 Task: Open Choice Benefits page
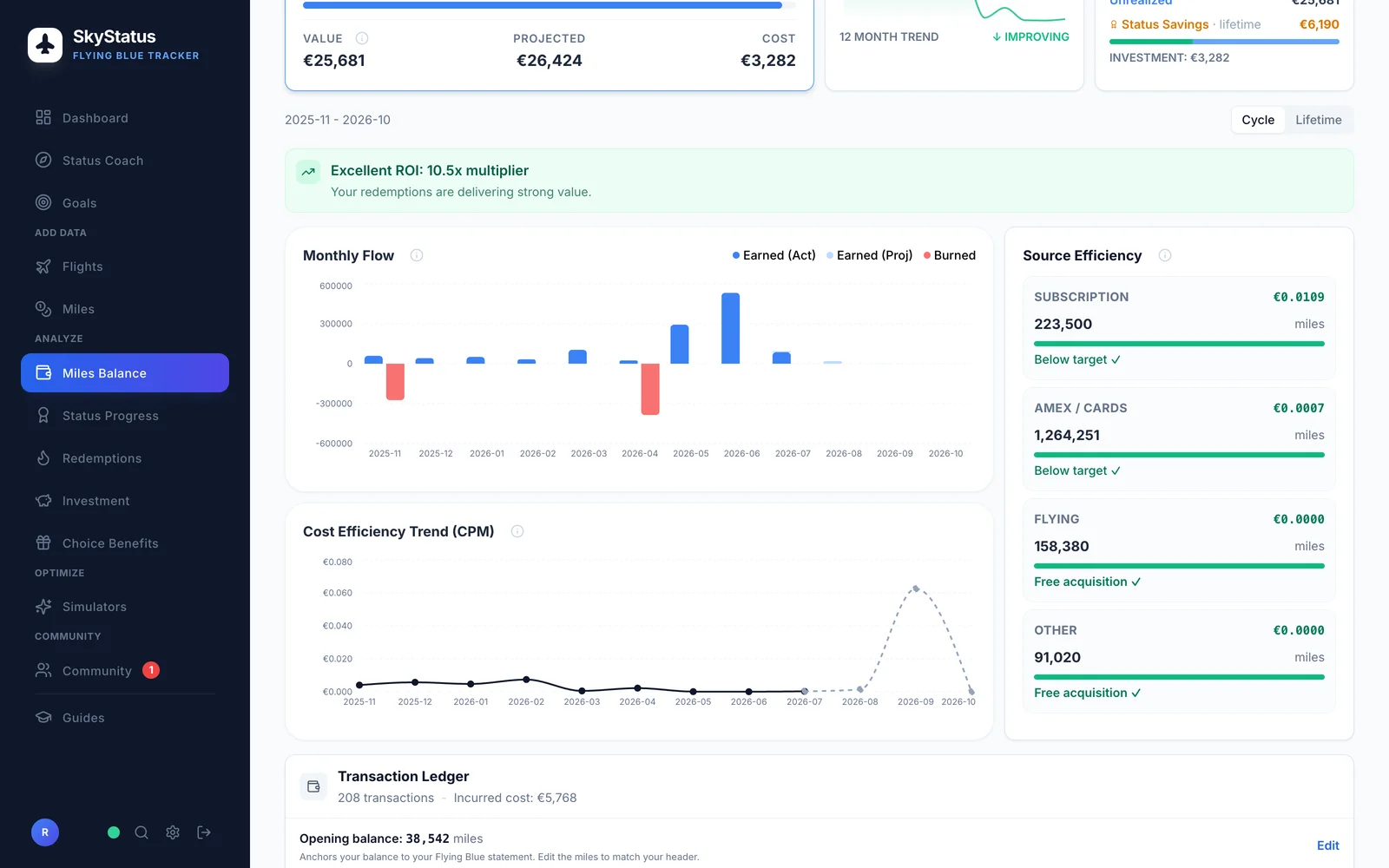pos(125,543)
